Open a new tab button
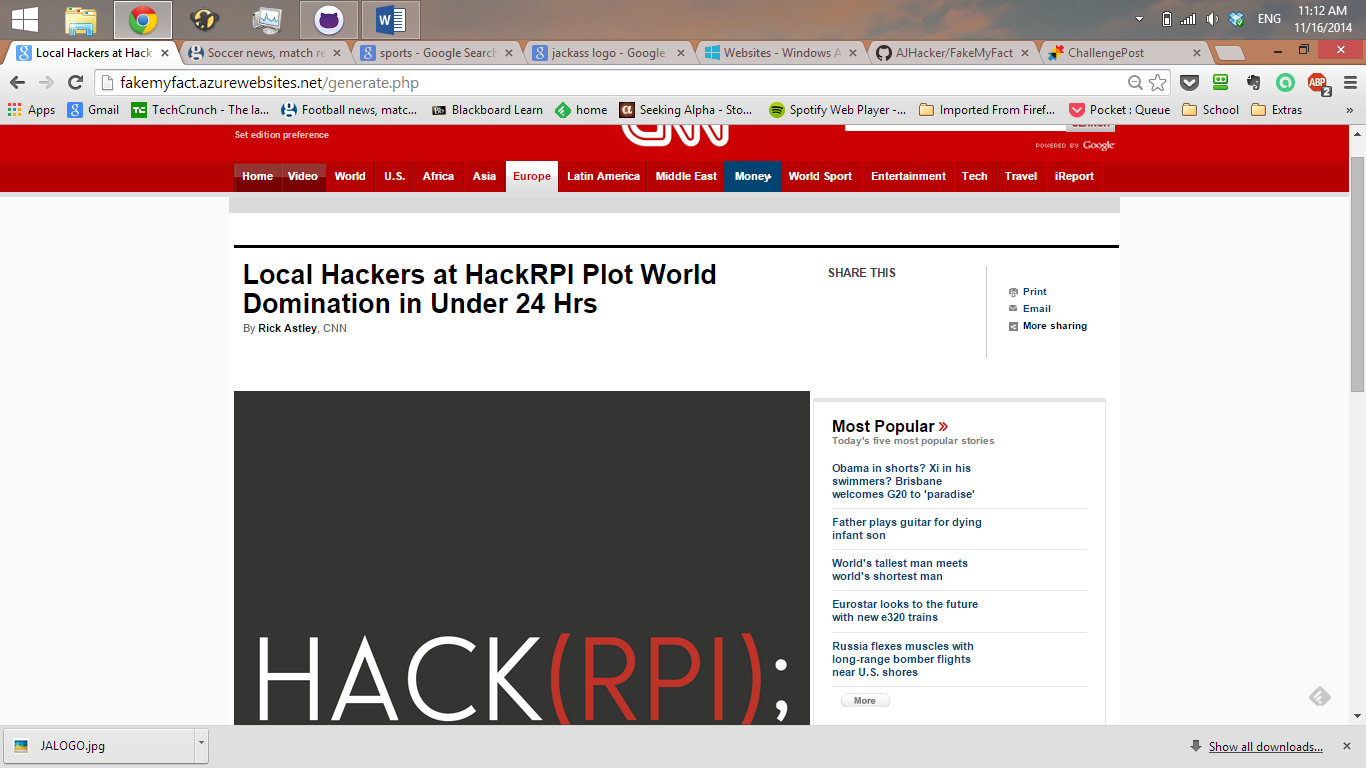1366x768 pixels. [x=1230, y=53]
